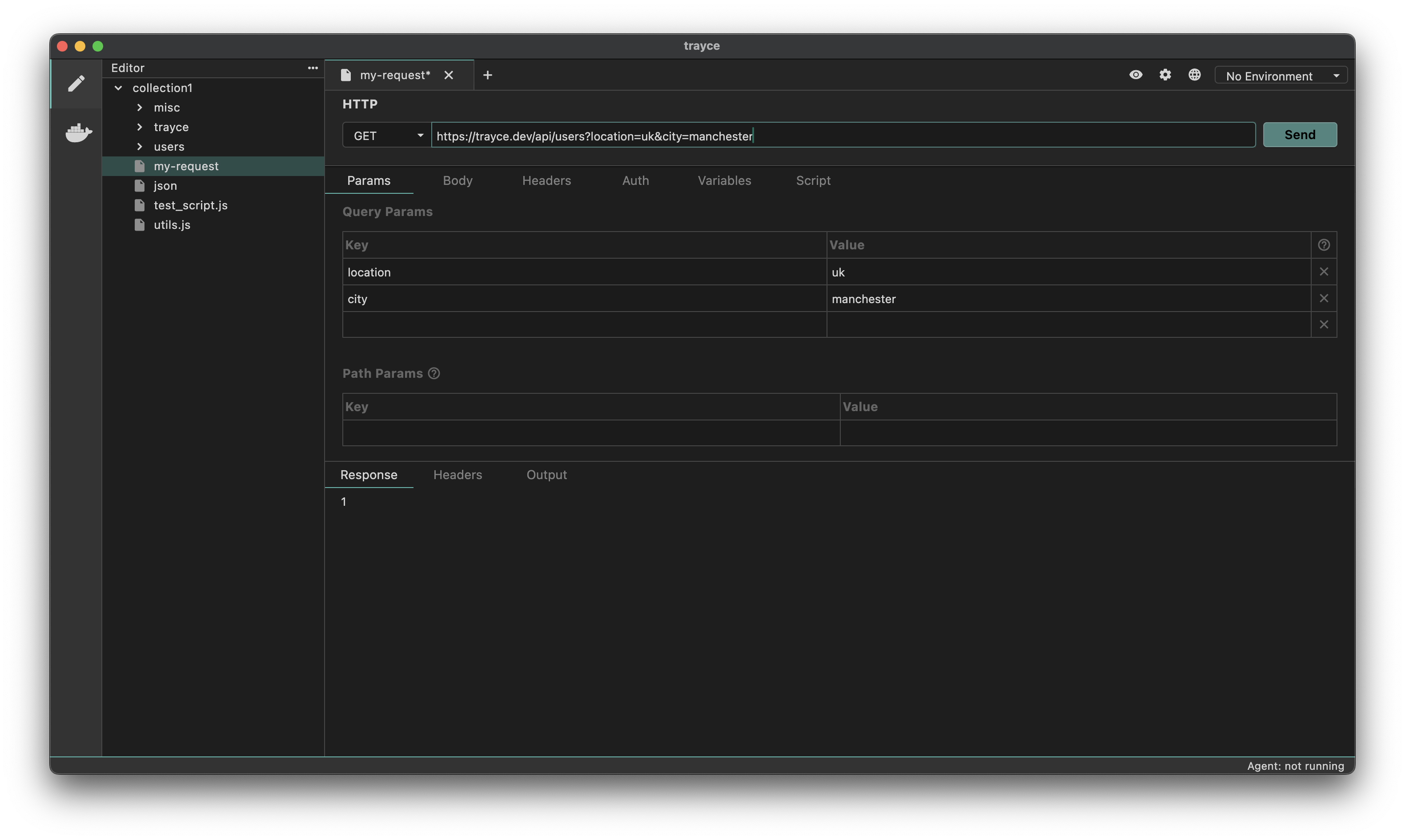Click the my-request* tab label
Screen dimensions: 1405x840
[x=395, y=75]
